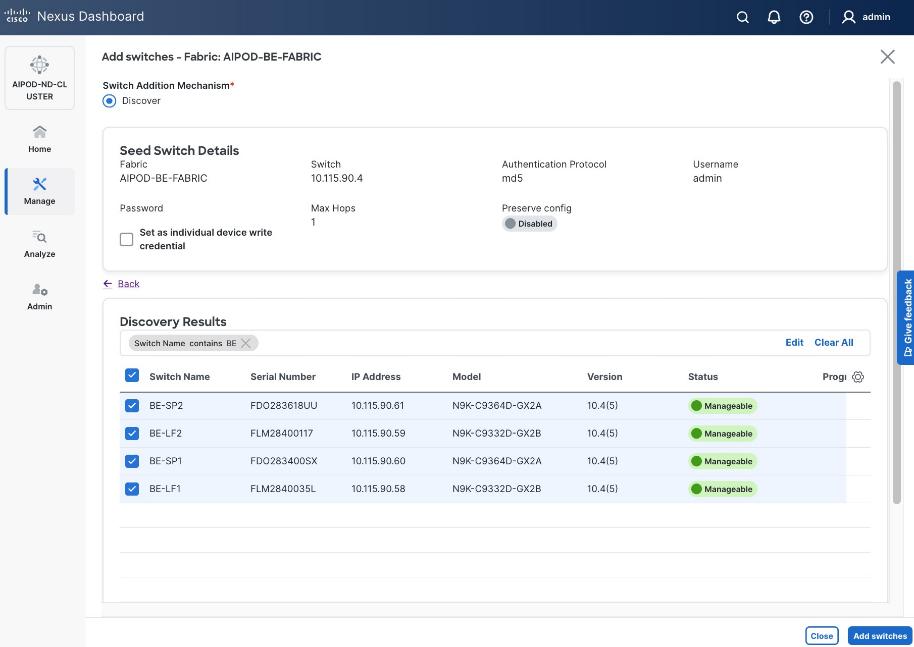Click the filter input field area
The width and height of the screenshot is (914, 647).
500,343
